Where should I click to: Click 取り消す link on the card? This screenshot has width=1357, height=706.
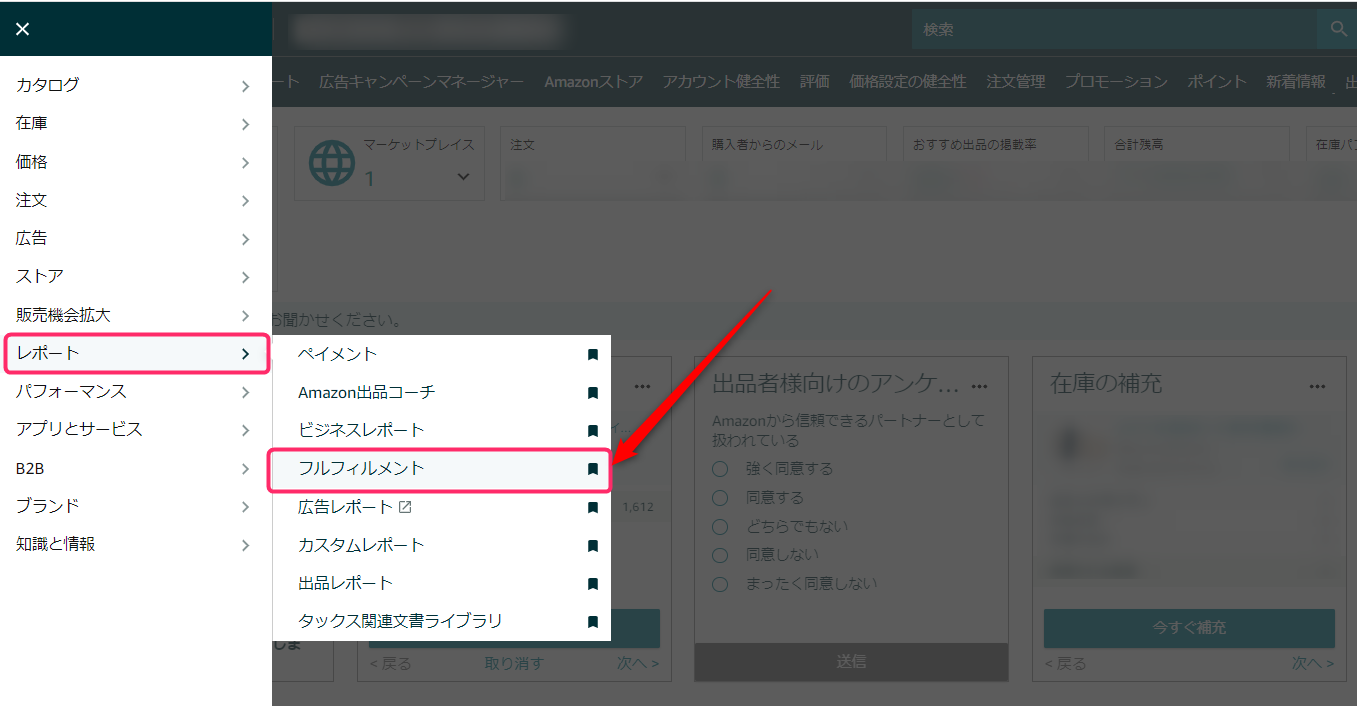coord(514,663)
